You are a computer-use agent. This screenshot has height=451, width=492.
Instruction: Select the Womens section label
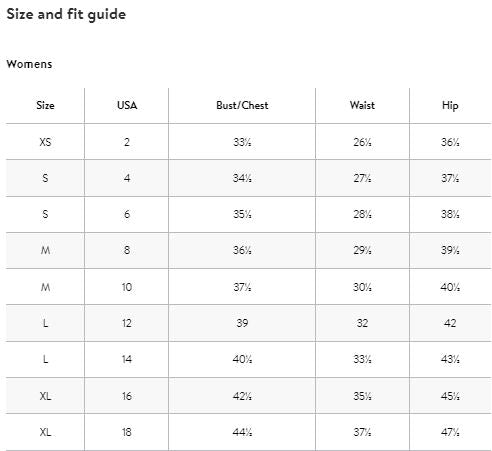29,64
